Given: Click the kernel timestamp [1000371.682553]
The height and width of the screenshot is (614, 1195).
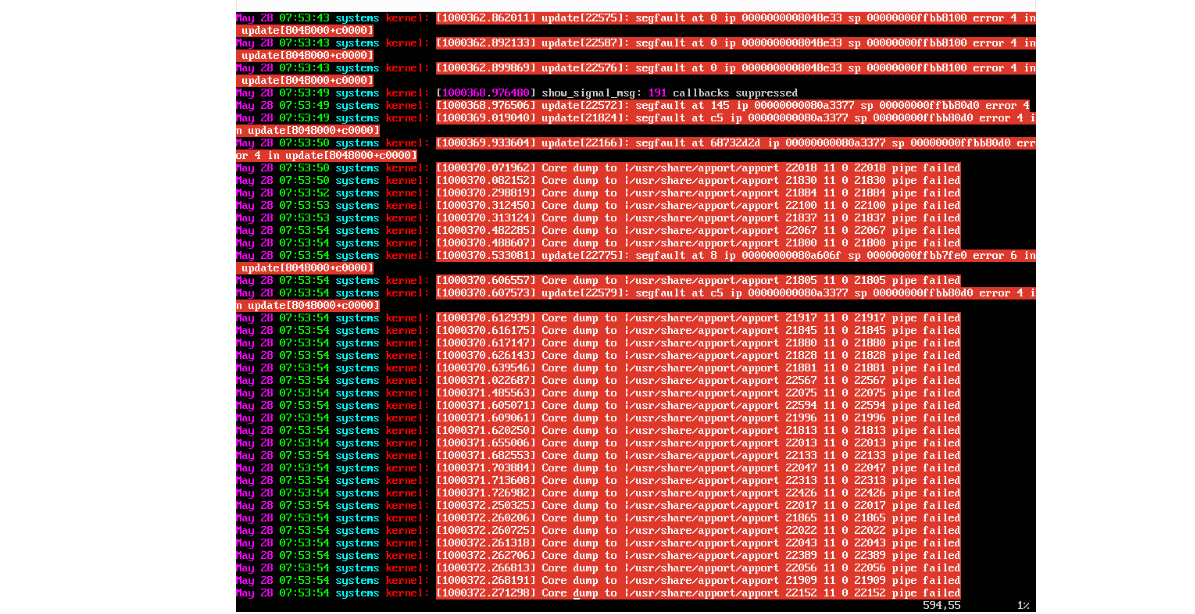Looking at the screenshot, I should (x=486, y=456).
